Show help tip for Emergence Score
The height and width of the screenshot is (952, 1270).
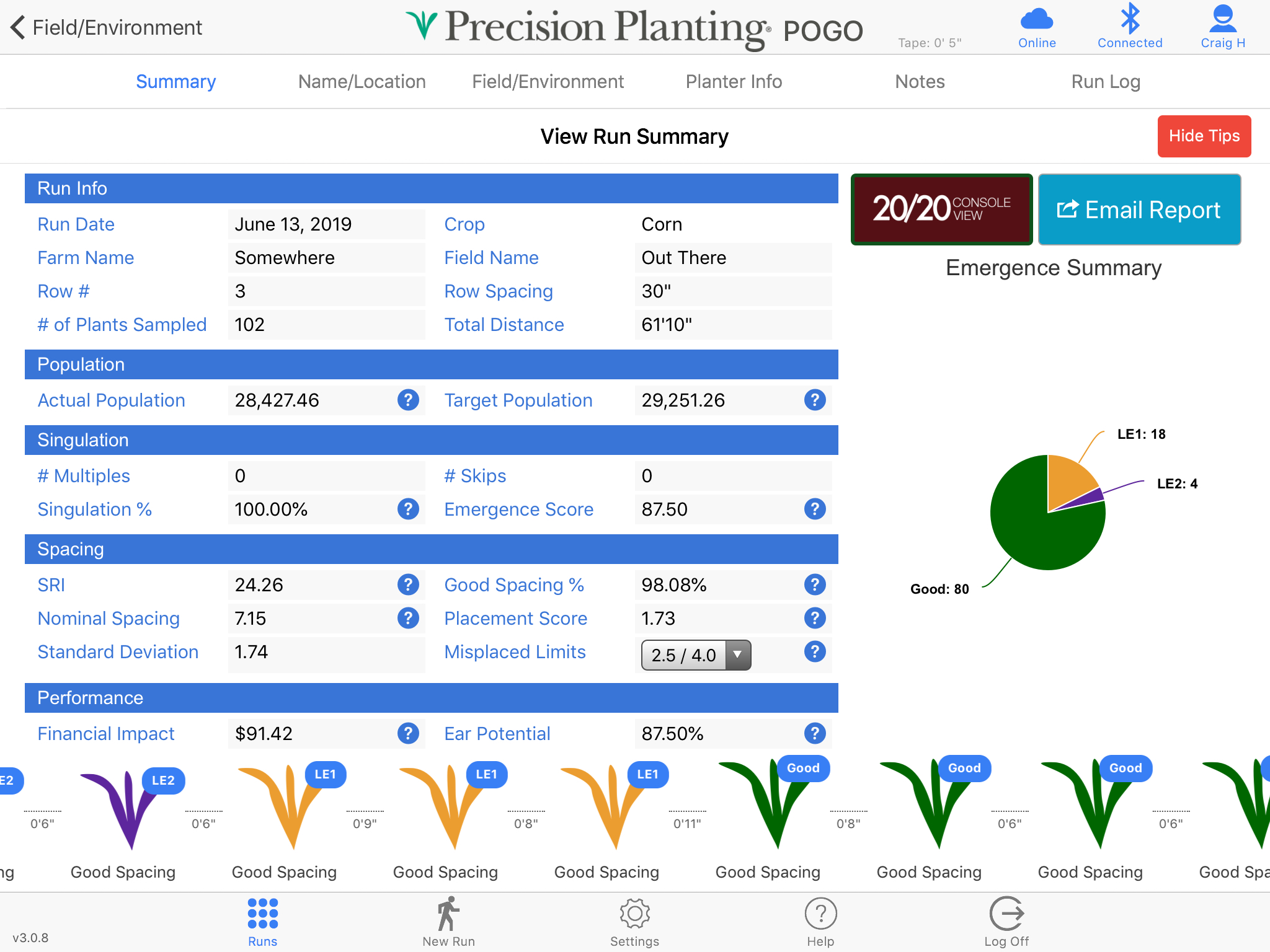tap(815, 509)
